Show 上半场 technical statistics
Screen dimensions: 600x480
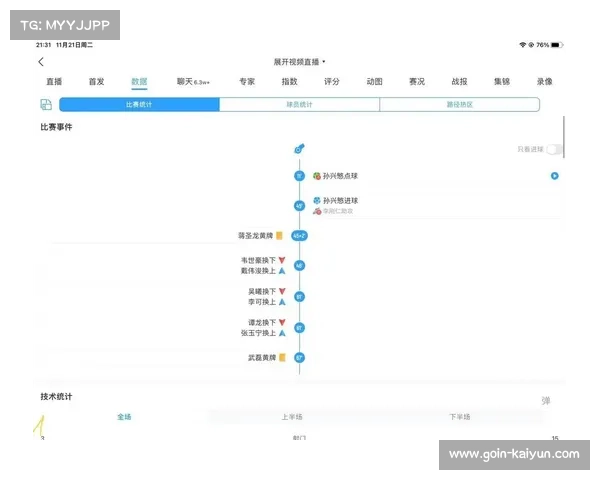(292, 417)
